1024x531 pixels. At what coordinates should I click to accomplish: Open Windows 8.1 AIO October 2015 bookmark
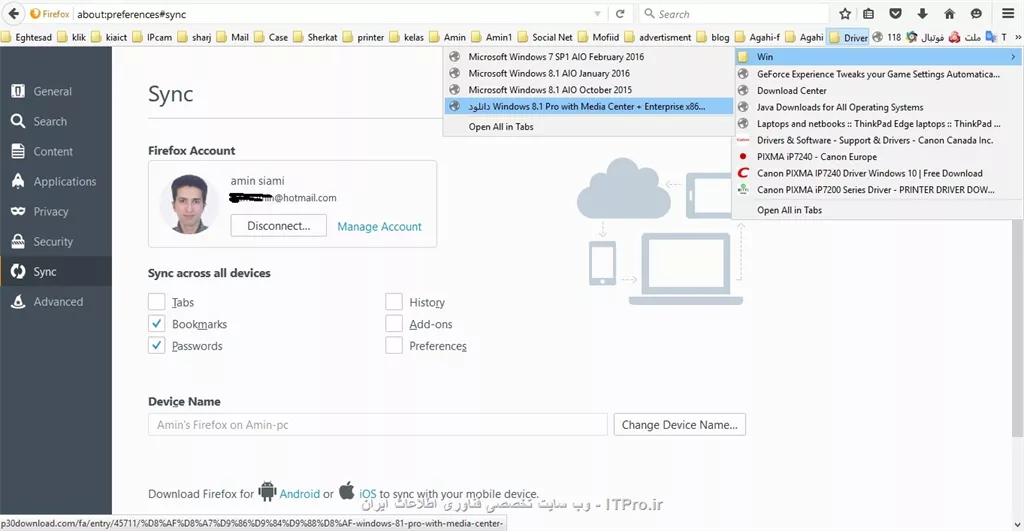point(588,89)
